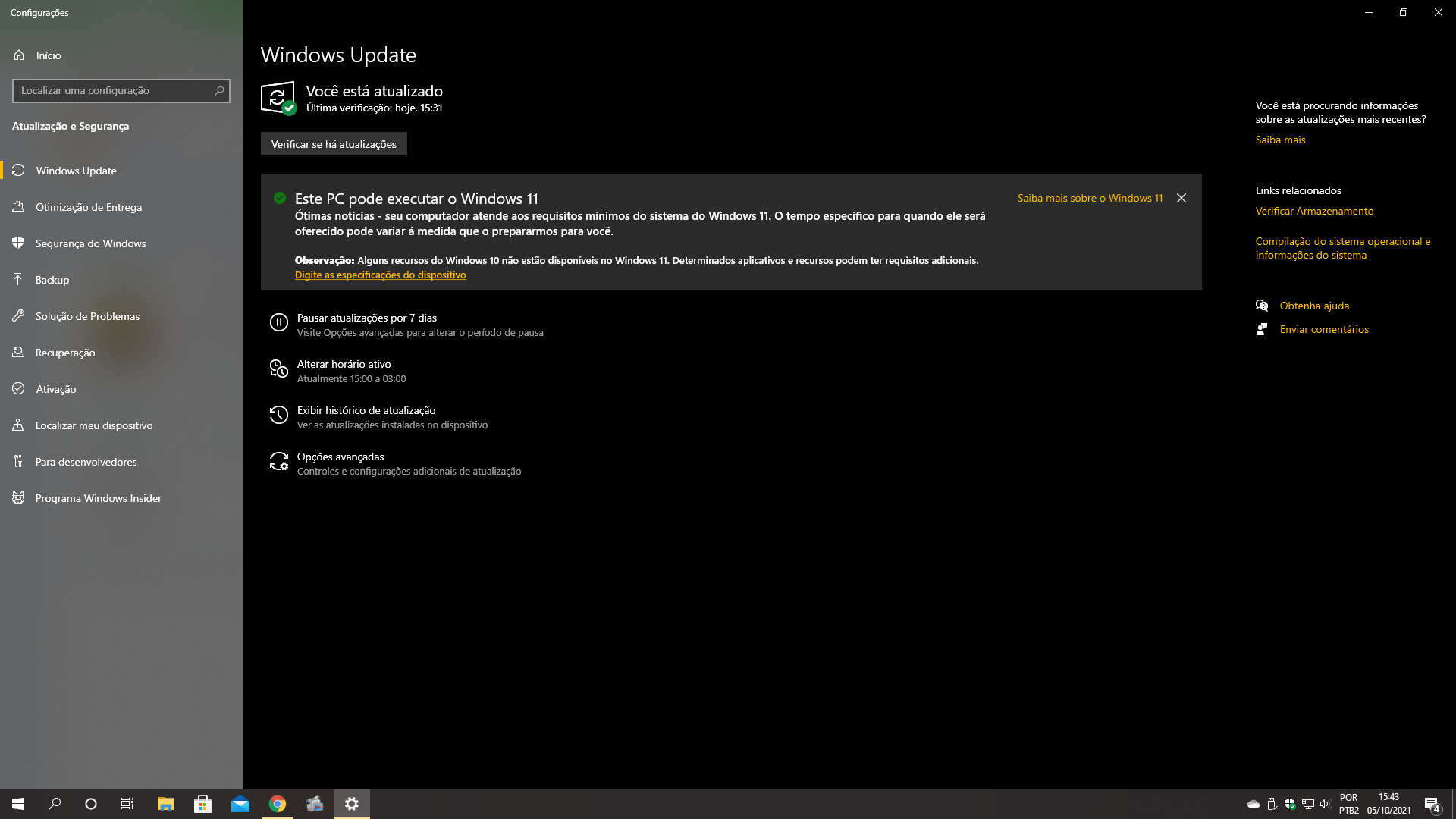This screenshot has height=819, width=1456.
Task: Open Google Chrome from taskbar
Action: tap(278, 804)
